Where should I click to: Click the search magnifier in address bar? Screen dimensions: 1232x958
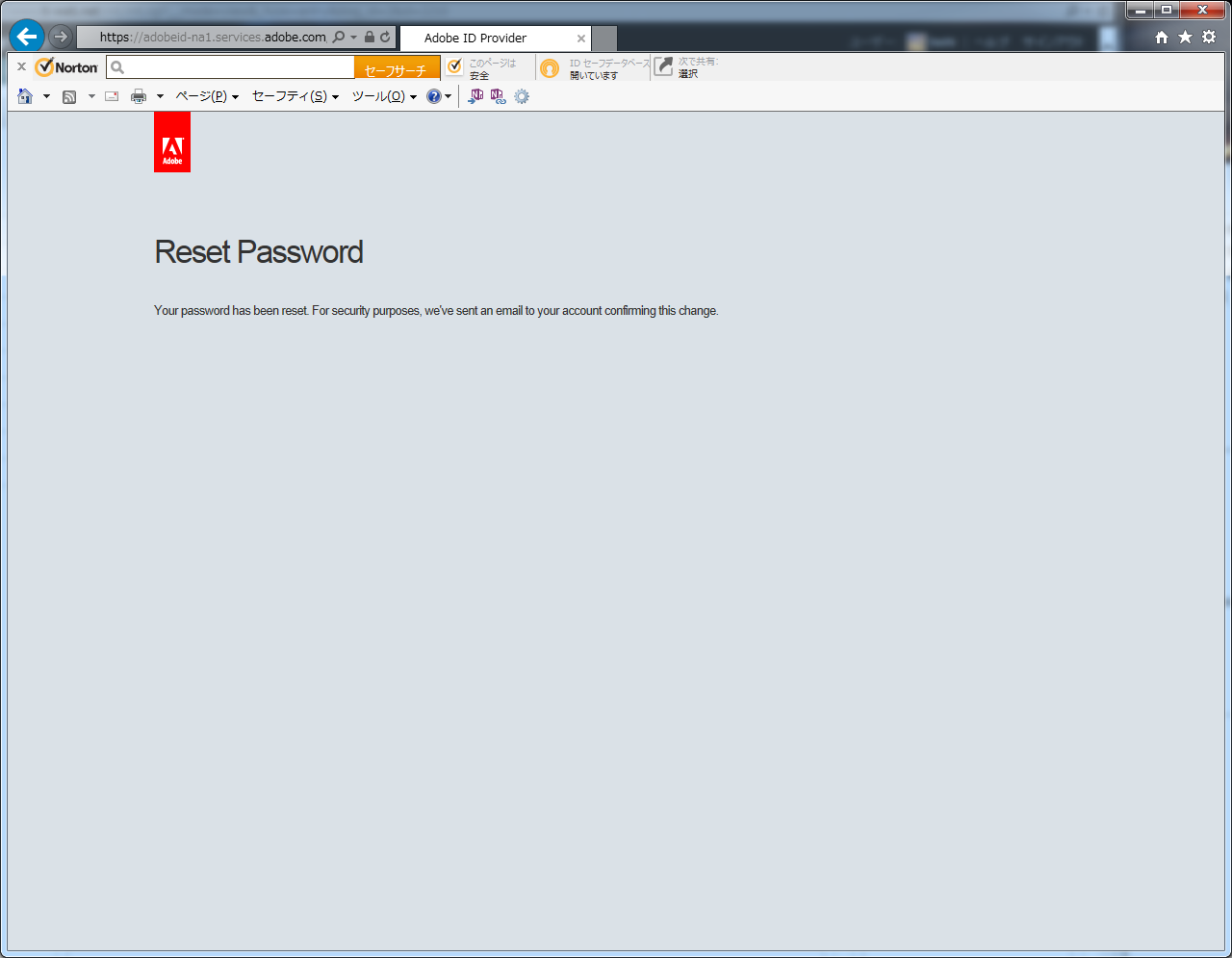tap(339, 38)
